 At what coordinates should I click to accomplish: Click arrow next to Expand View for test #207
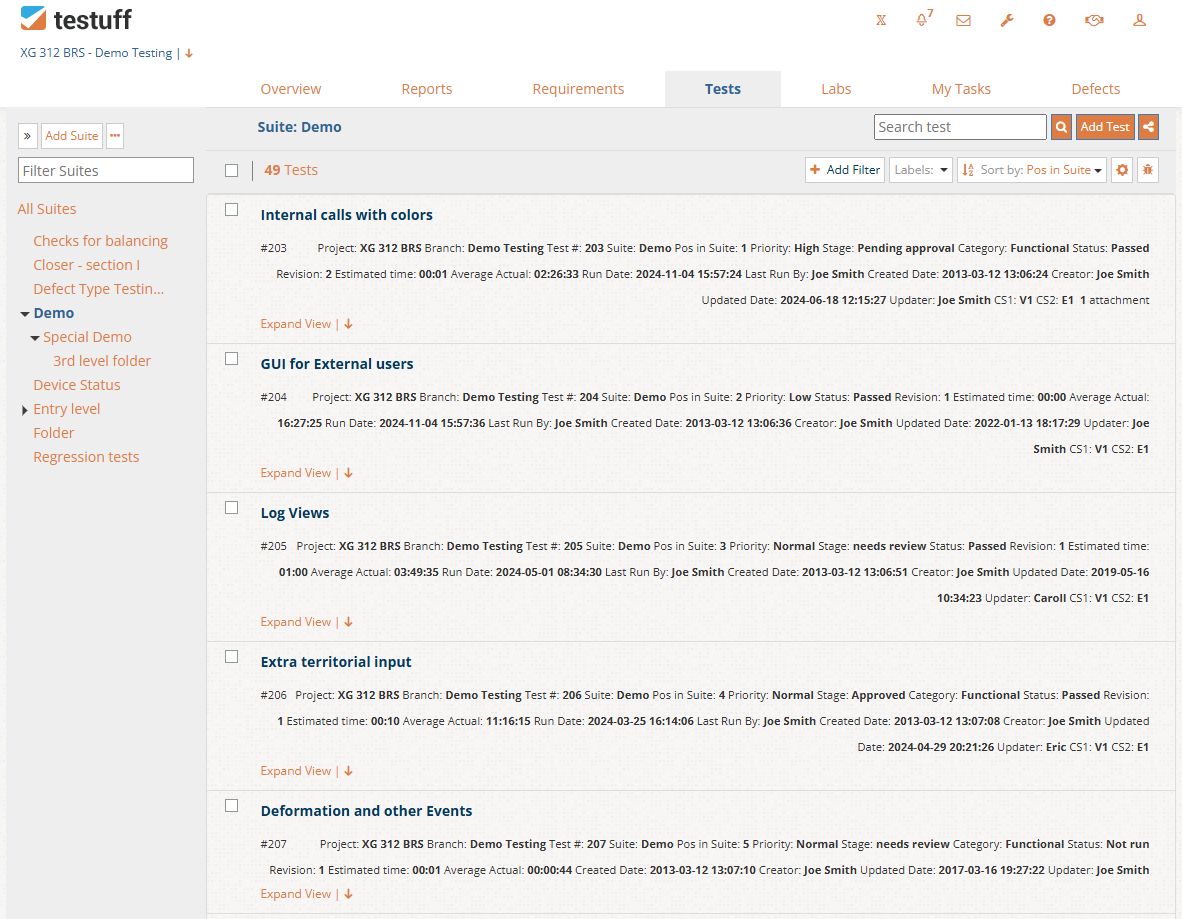click(x=348, y=894)
